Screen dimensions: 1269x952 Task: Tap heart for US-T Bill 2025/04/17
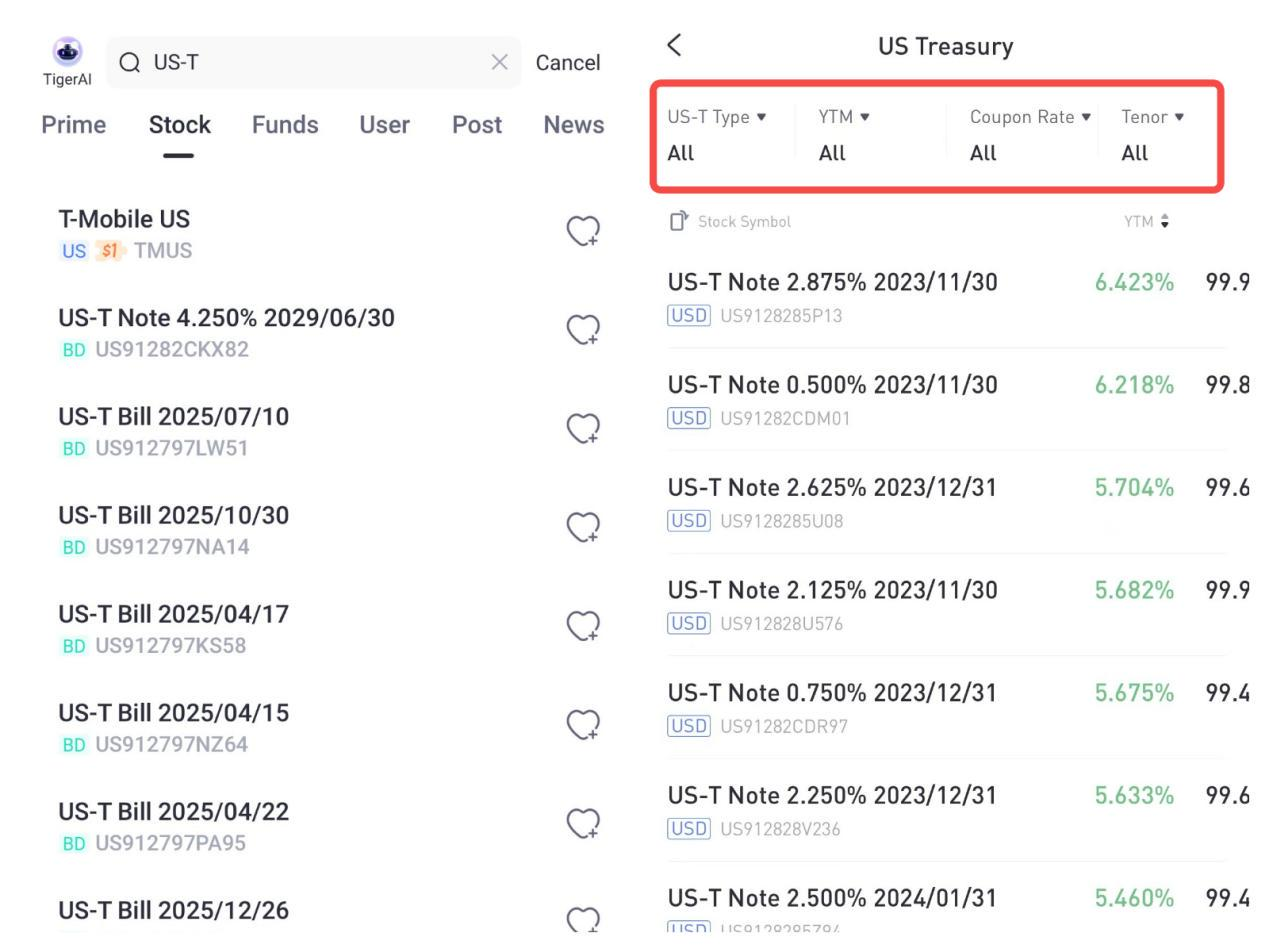[583, 626]
